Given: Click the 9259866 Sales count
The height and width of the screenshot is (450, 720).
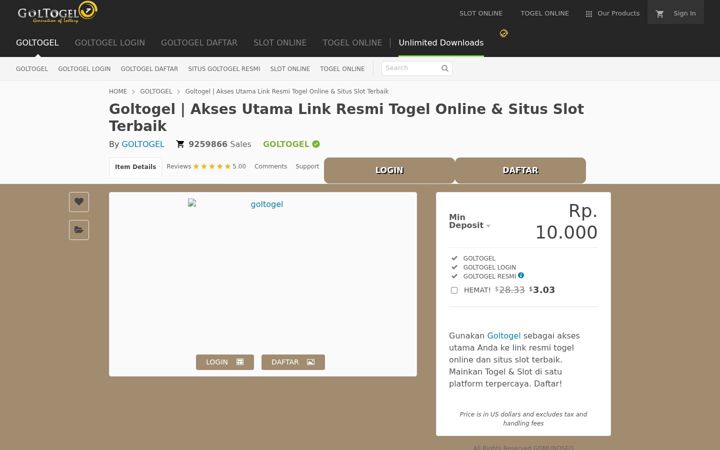Looking at the screenshot, I should click(x=219, y=144).
